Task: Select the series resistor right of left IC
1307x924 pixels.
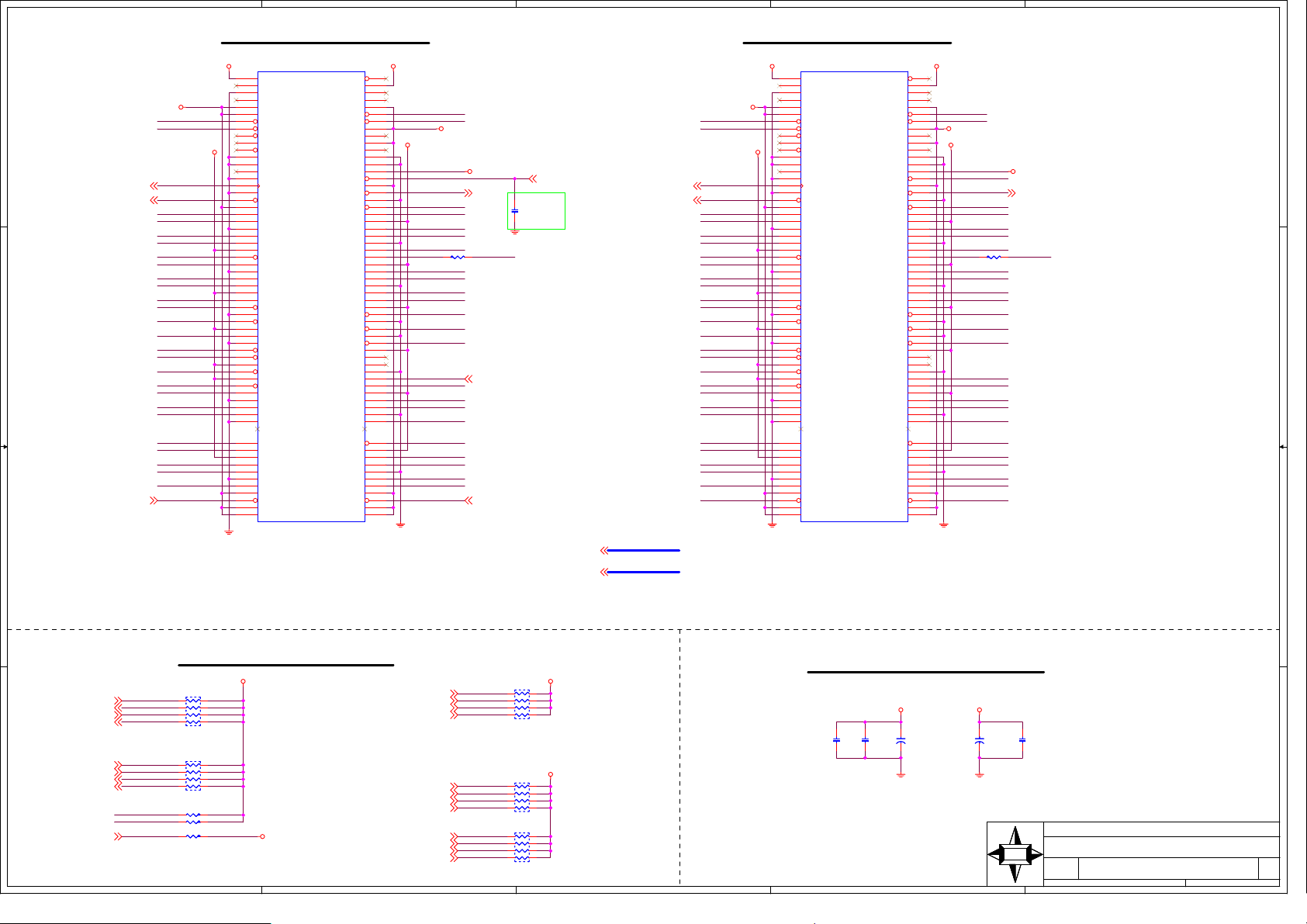Action: point(458,257)
